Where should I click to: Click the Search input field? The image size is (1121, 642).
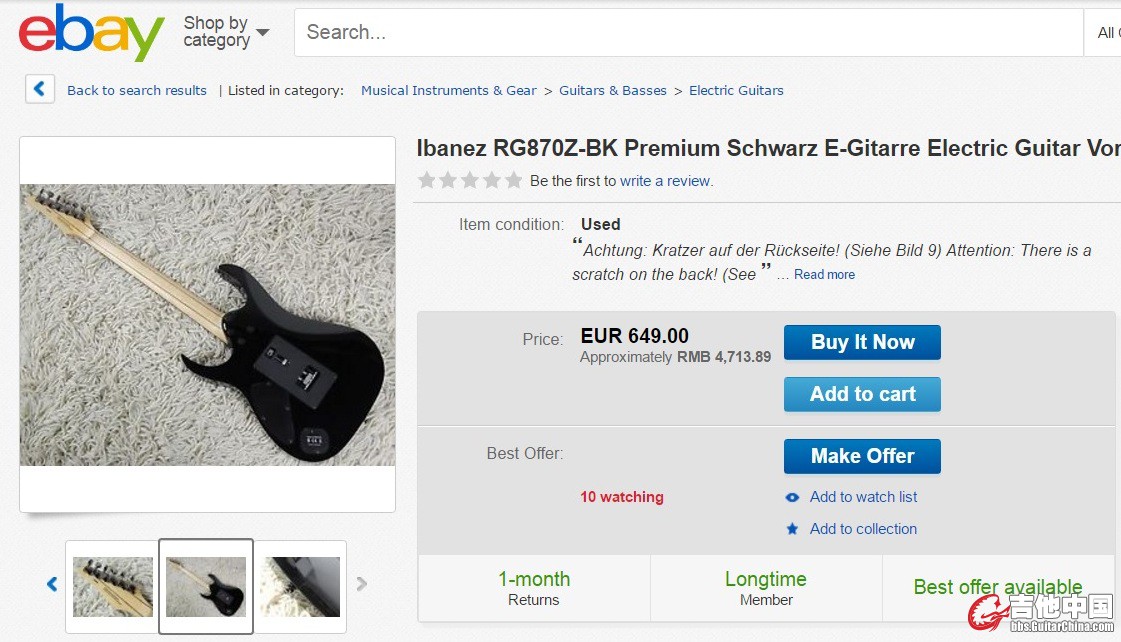[x=688, y=33]
